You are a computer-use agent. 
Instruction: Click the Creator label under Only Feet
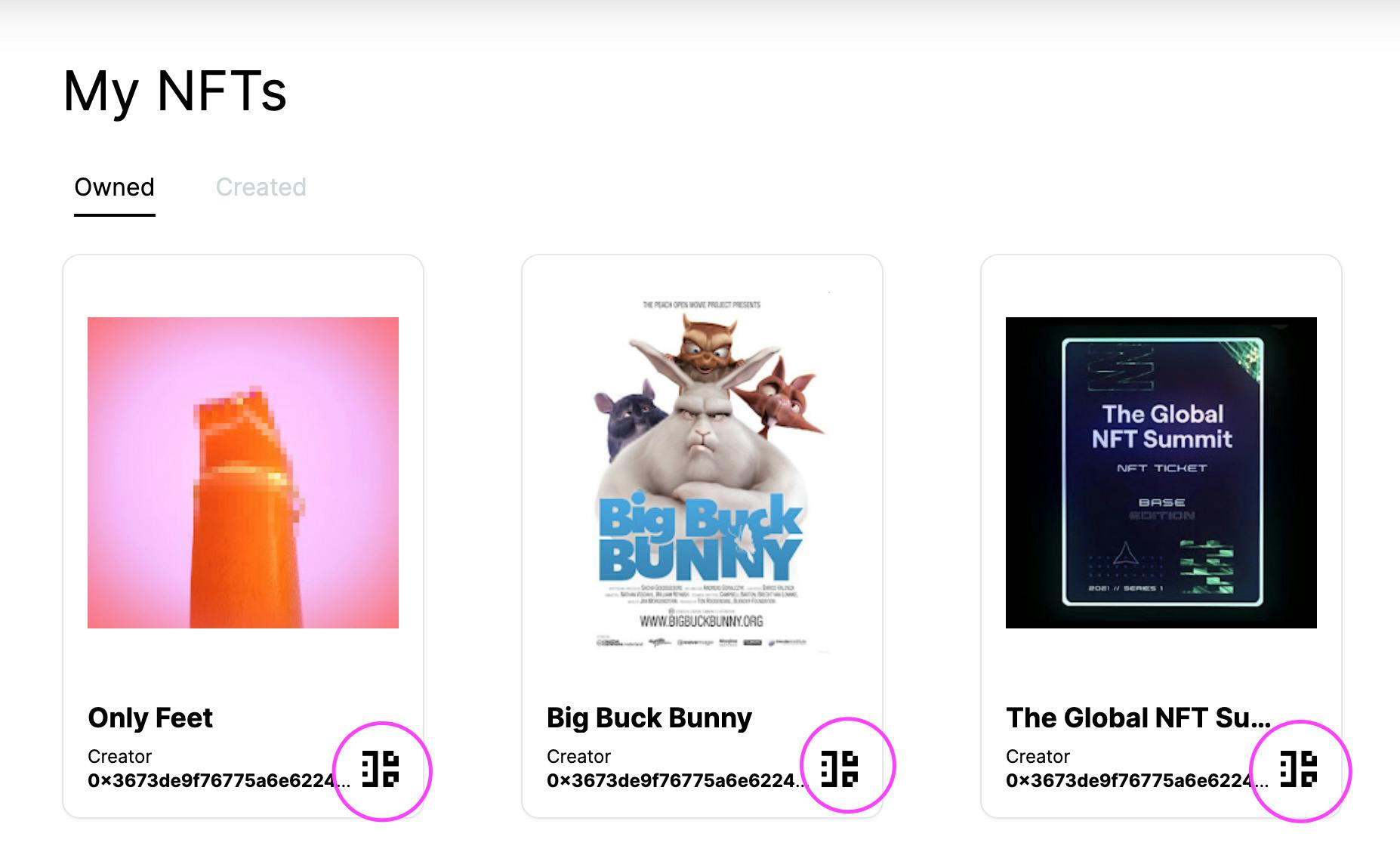pos(119,756)
